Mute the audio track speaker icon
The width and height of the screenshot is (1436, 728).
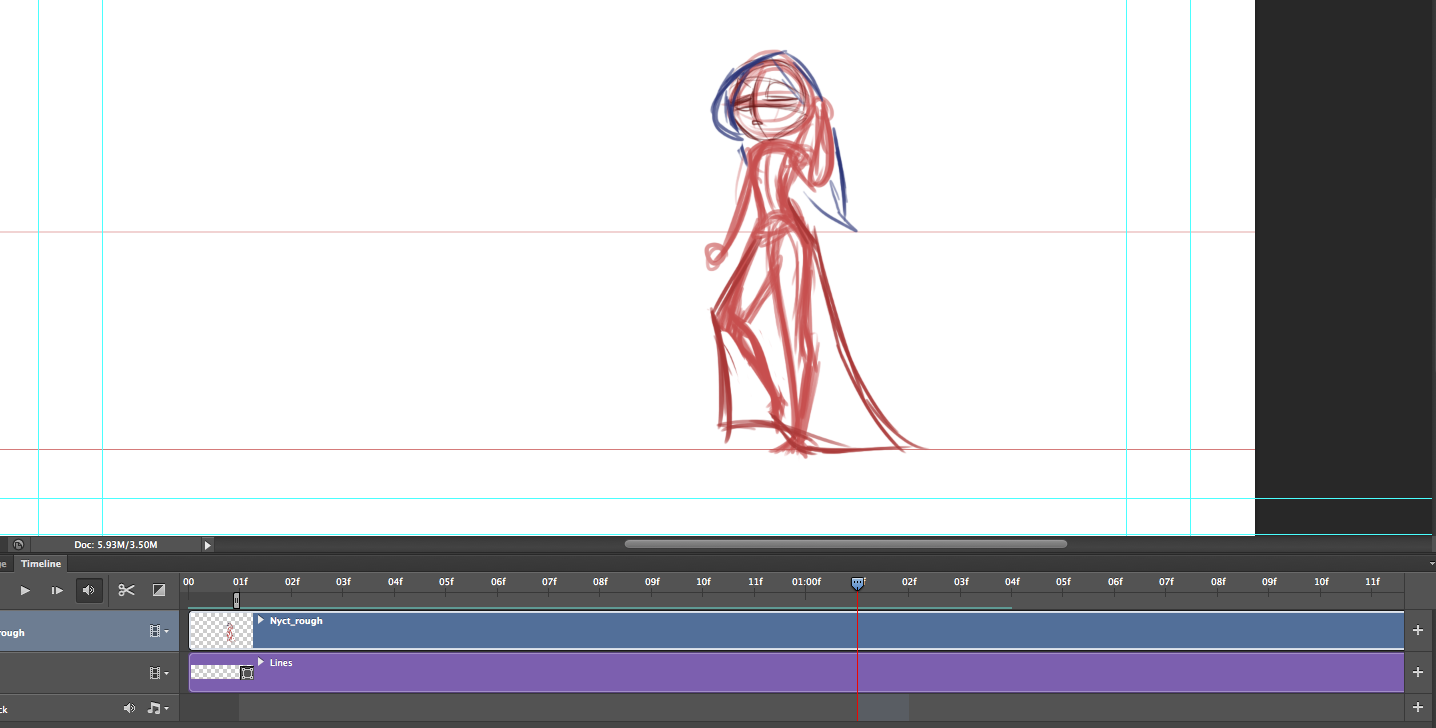[129, 708]
